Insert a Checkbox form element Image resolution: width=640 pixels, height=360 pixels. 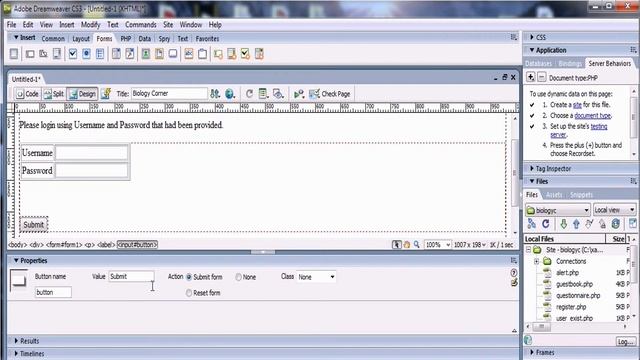pyautogui.click(x=73, y=54)
